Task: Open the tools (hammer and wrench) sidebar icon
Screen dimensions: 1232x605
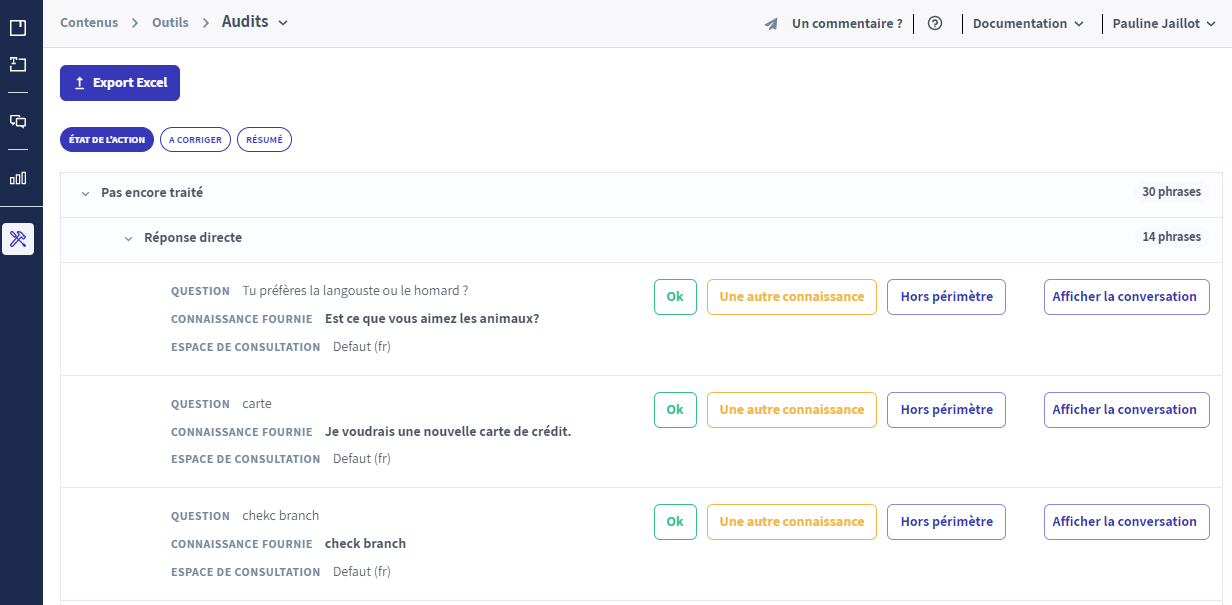Action: [18, 239]
